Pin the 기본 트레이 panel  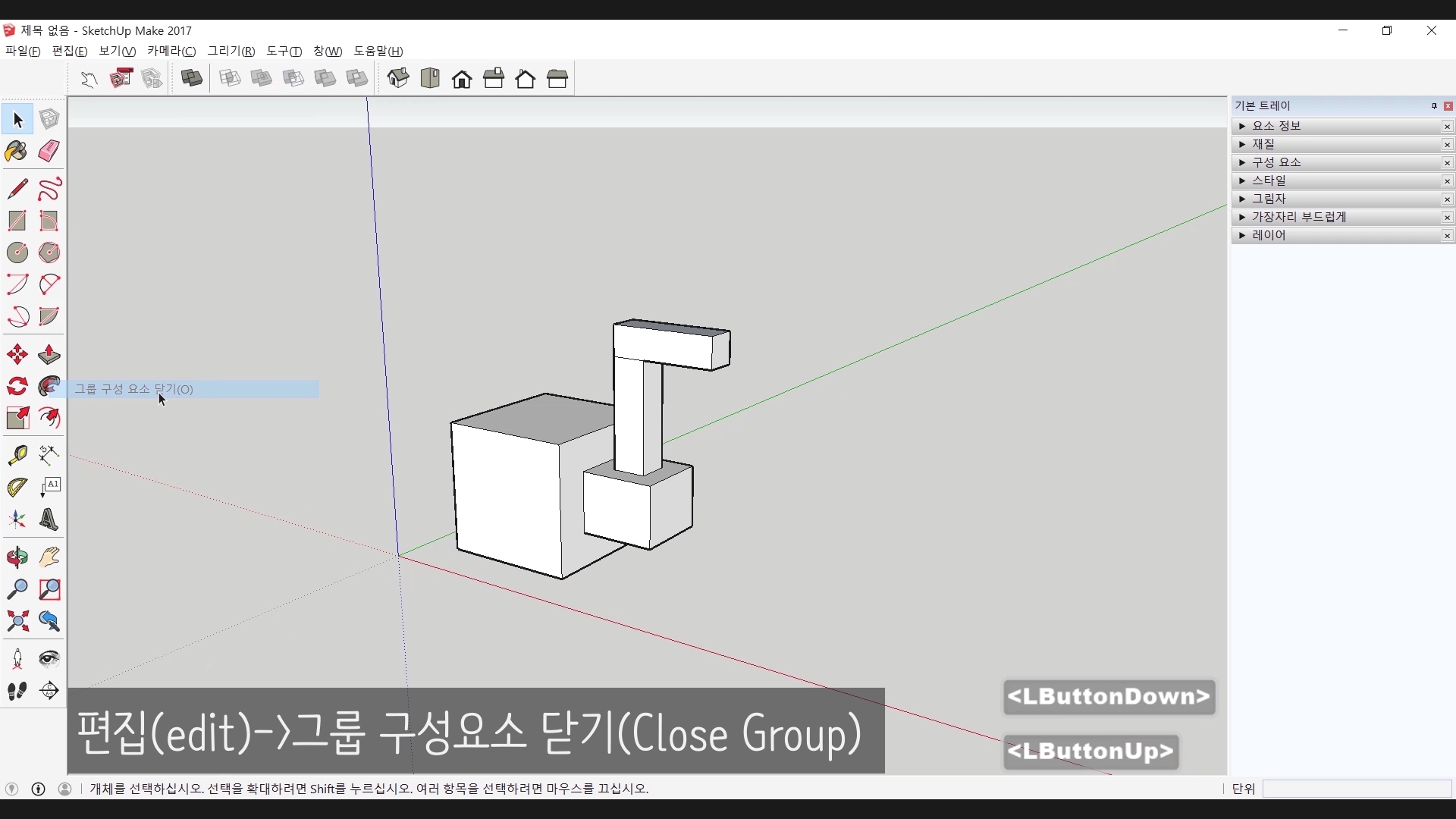point(1434,106)
